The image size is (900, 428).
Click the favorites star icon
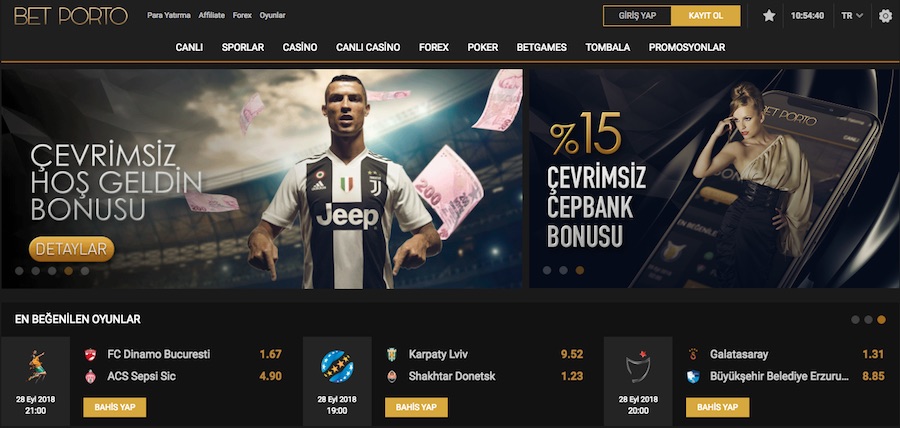coord(769,16)
